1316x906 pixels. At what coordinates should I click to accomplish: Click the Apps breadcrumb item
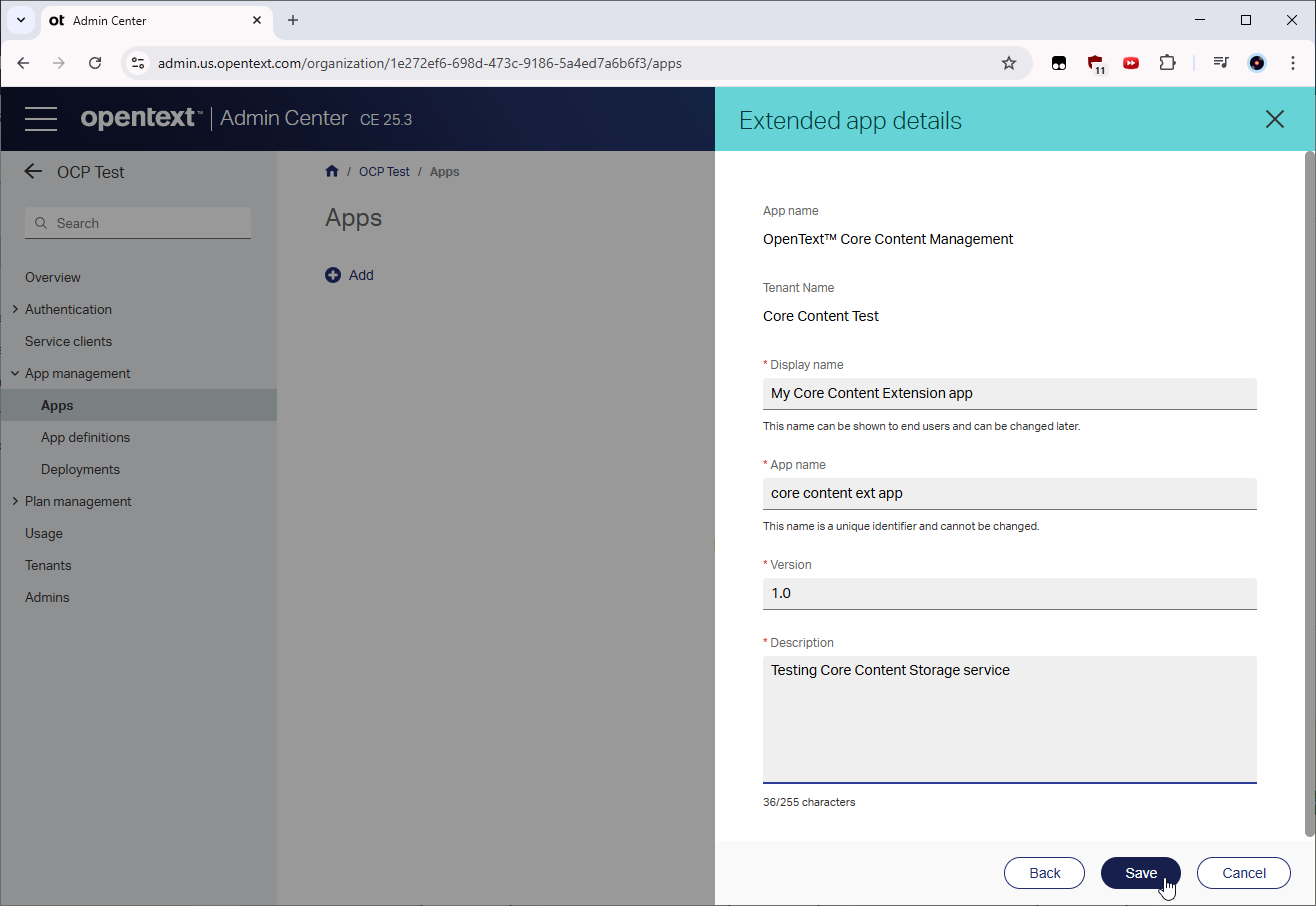(x=444, y=171)
